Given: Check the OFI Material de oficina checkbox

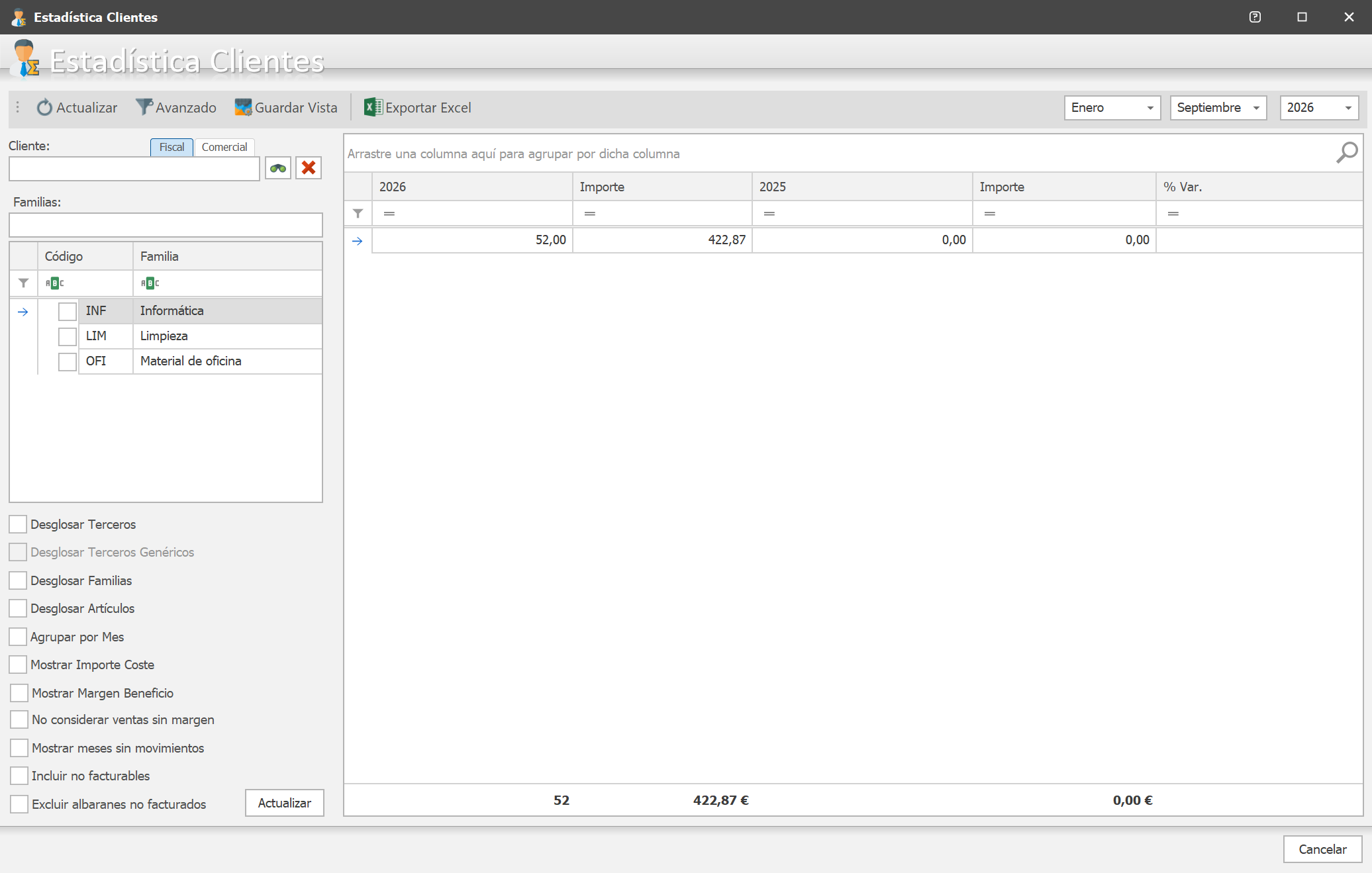Looking at the screenshot, I should [x=68, y=361].
